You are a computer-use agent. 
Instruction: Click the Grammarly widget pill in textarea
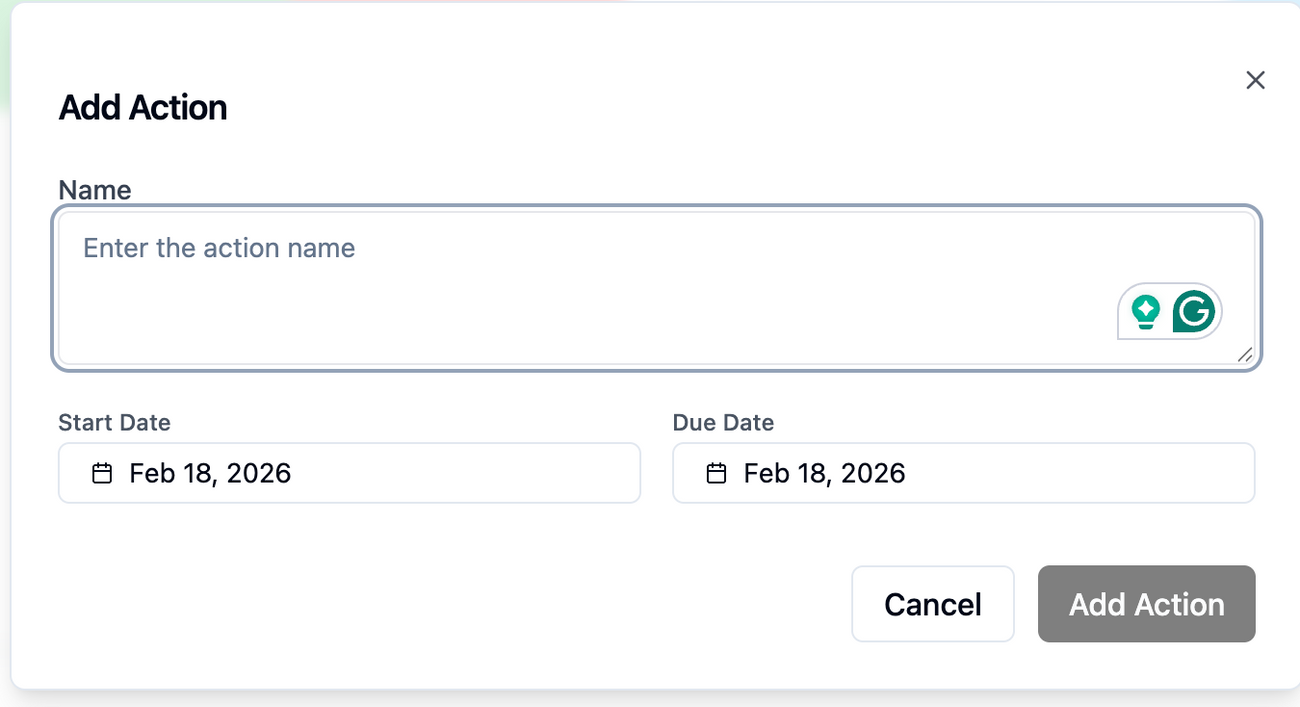click(x=1170, y=312)
